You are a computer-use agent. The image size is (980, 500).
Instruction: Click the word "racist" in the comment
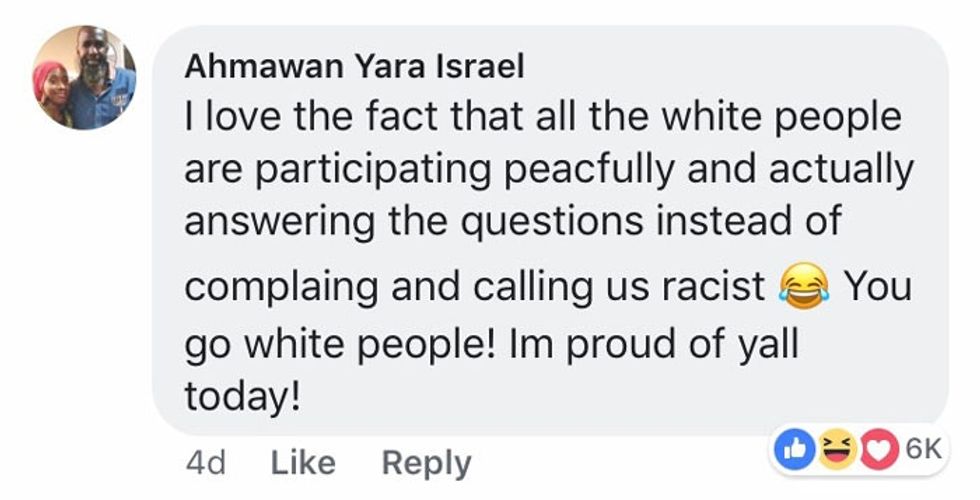pos(718,287)
